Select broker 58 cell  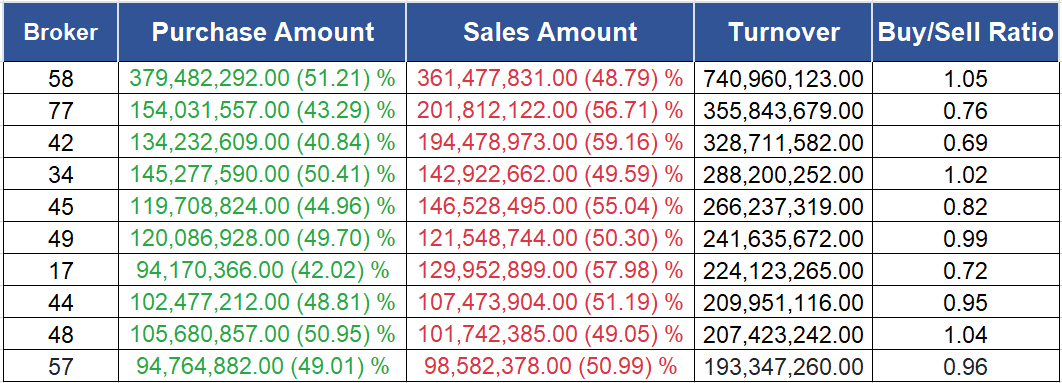pos(60,79)
